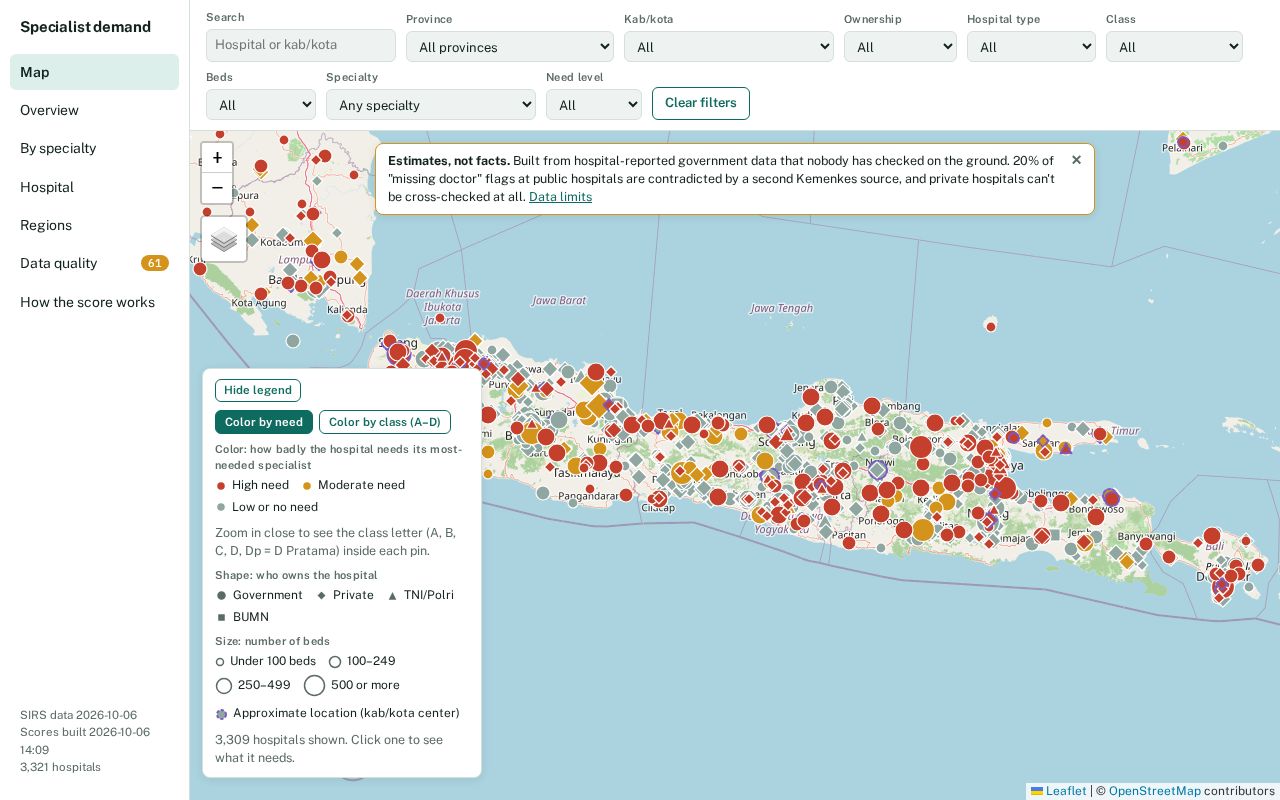Follow the Data limits link
The height and width of the screenshot is (800, 1280).
(x=560, y=197)
